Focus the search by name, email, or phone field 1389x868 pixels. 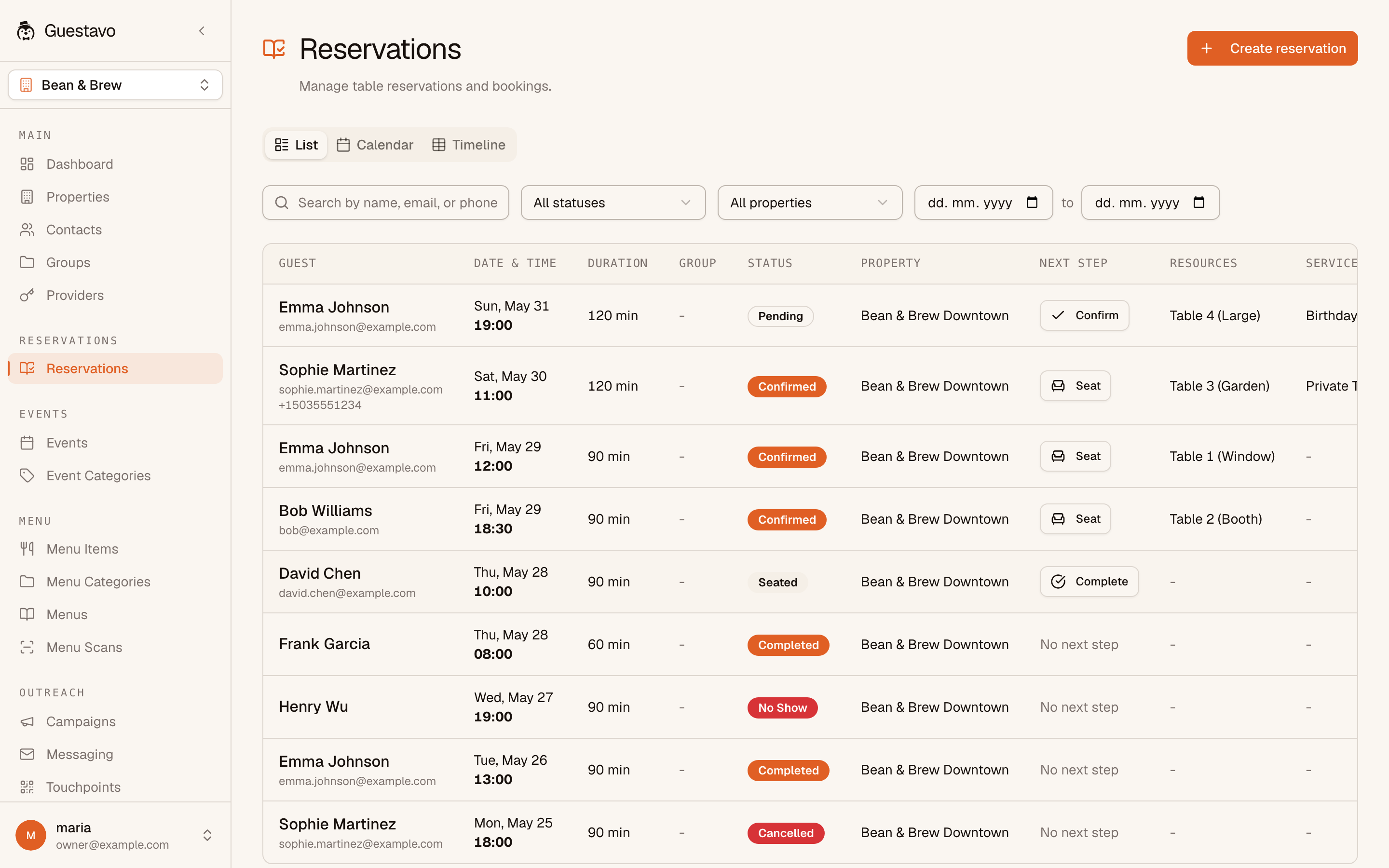click(x=386, y=203)
